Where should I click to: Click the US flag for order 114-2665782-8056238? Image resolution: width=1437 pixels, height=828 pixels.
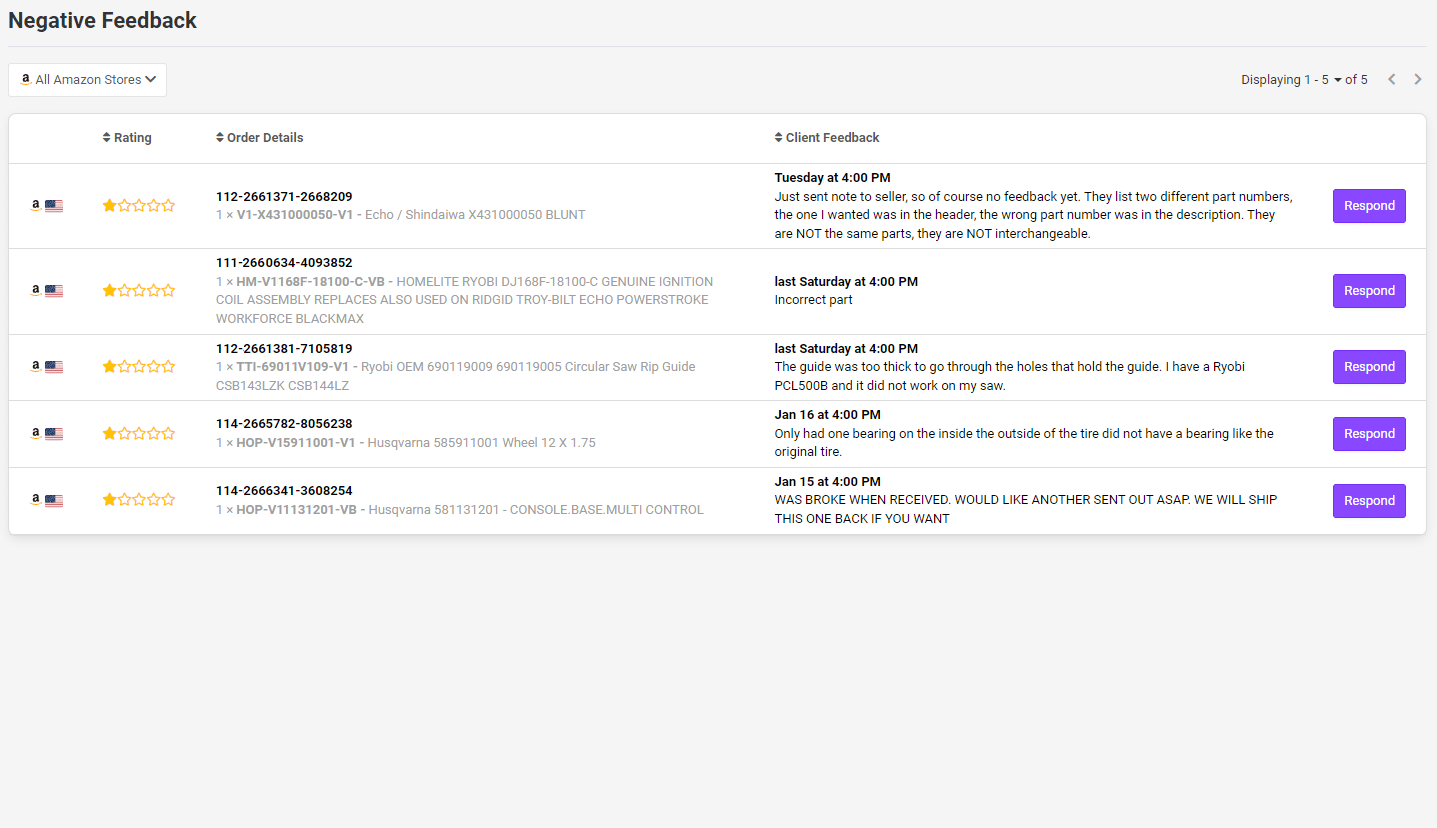pos(54,434)
